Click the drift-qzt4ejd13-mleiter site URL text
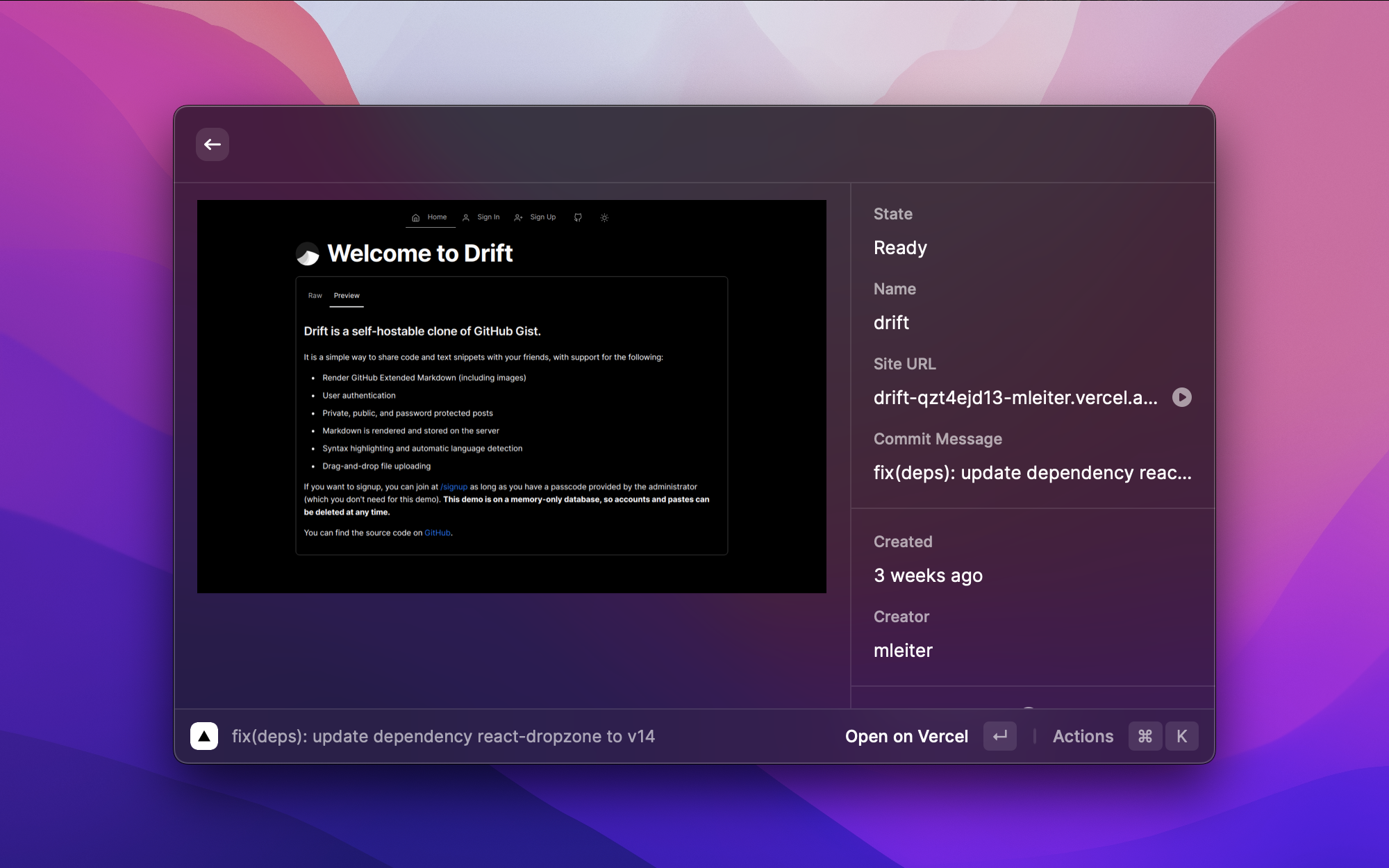The width and height of the screenshot is (1389, 868). (1015, 397)
